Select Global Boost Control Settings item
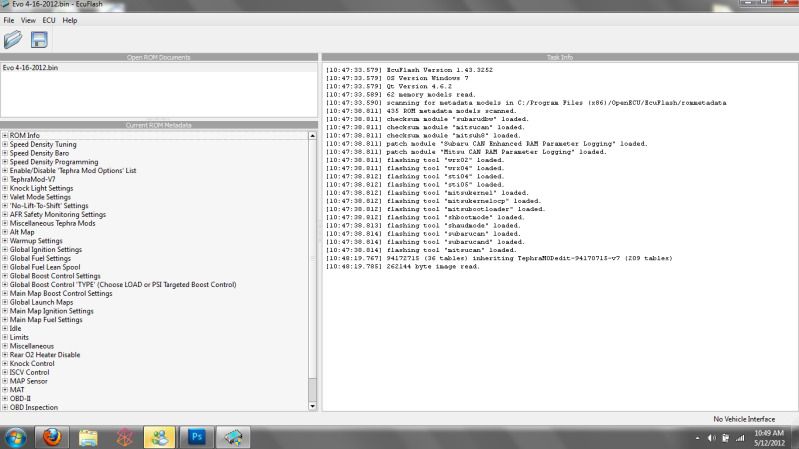The width and height of the screenshot is (799, 449). pyautogui.click(x=55, y=276)
